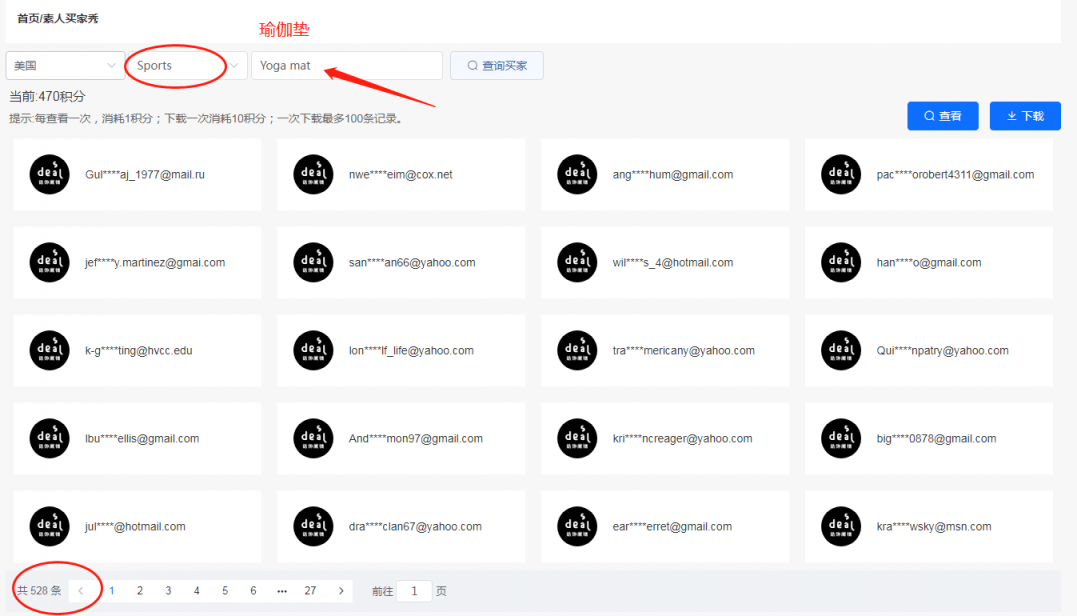Screen dimensions: 1077x616
Task: Click the avatar icon beside lbu****ellis@gmail.com
Action: (x=49, y=438)
